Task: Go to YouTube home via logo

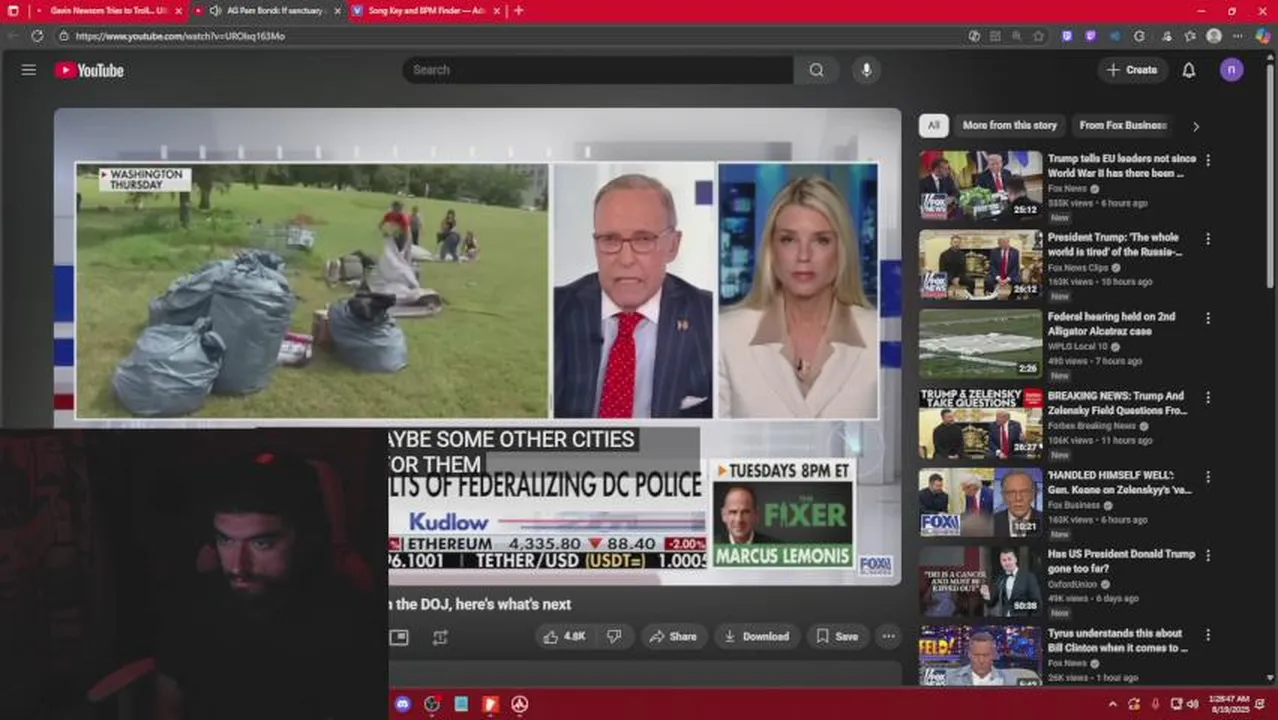Action: coord(89,70)
